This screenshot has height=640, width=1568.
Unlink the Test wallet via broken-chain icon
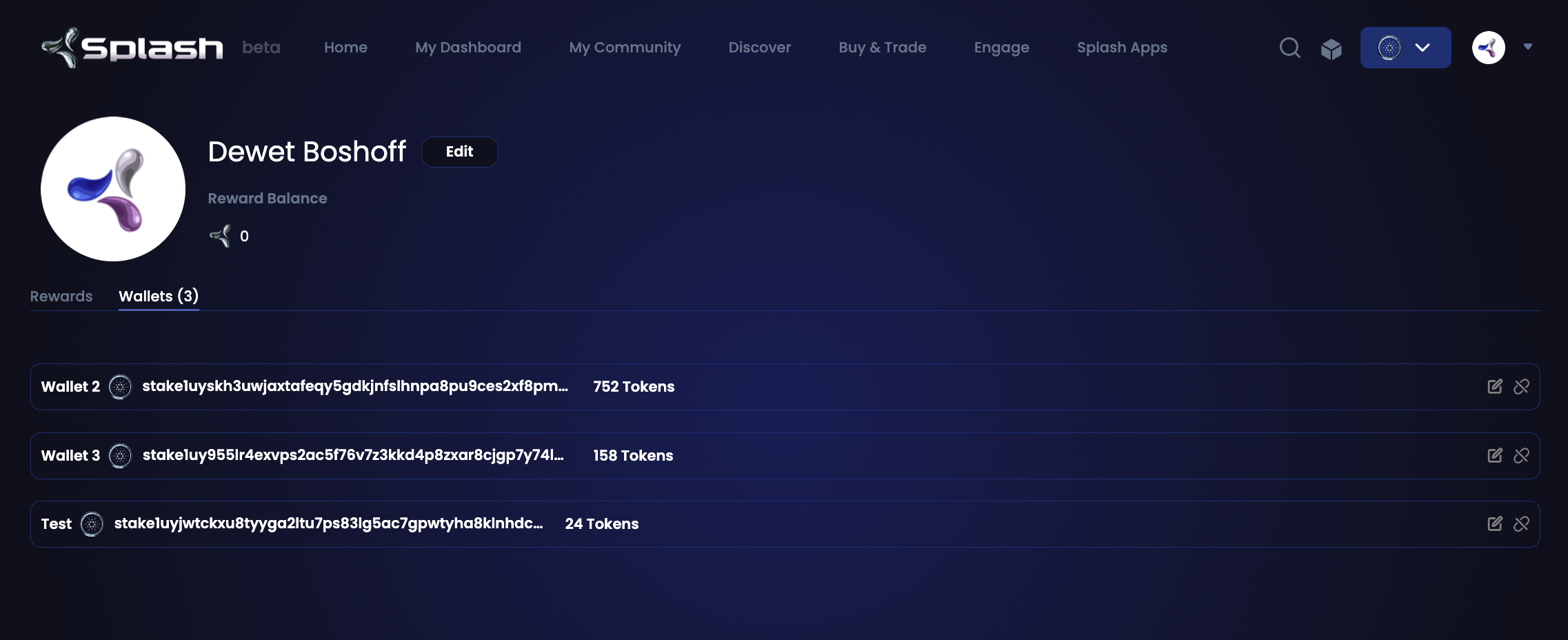pyautogui.click(x=1521, y=524)
